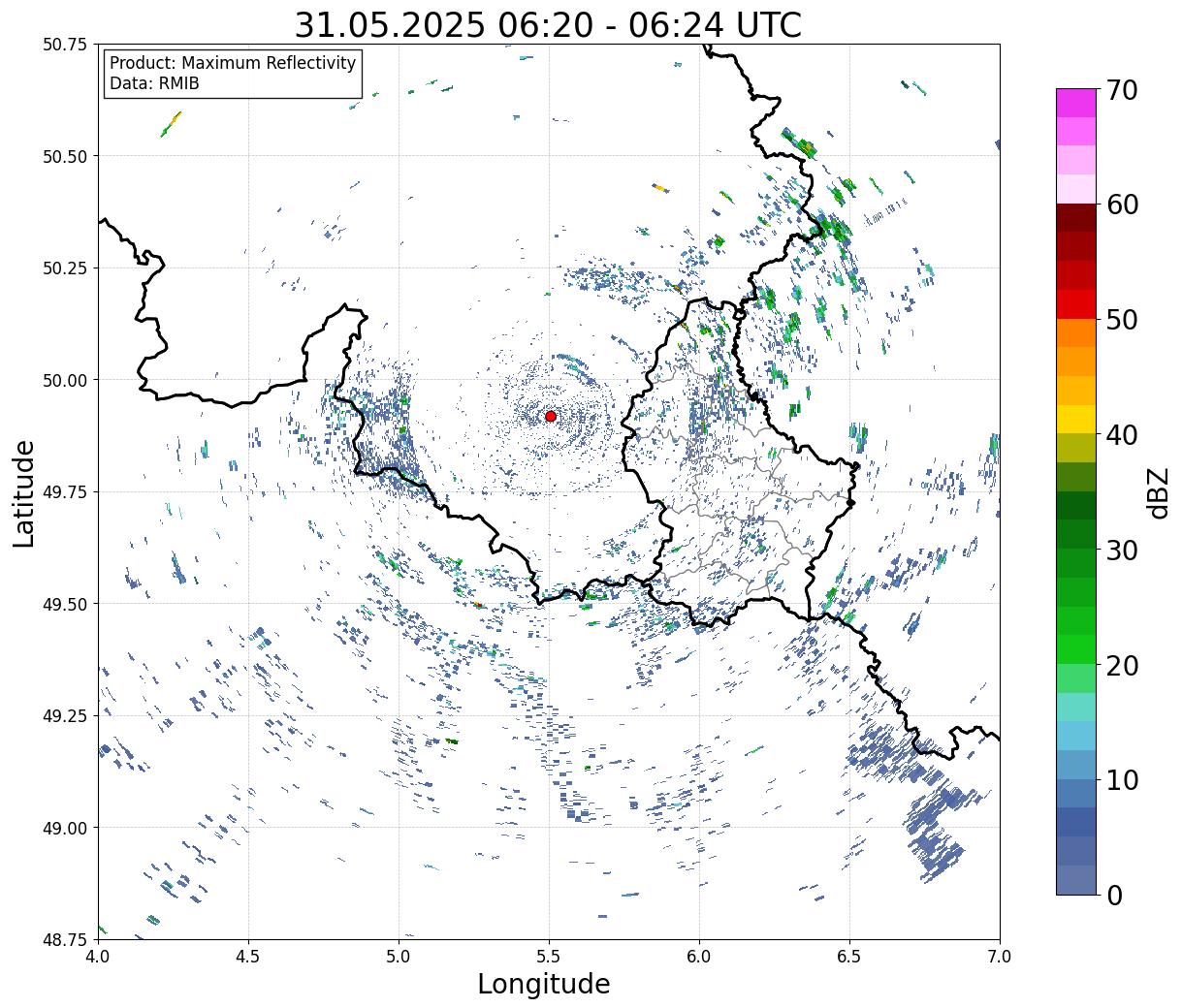1182x1008 pixels.
Task: Click the colorbar tick value 70
Action: 1122,90
